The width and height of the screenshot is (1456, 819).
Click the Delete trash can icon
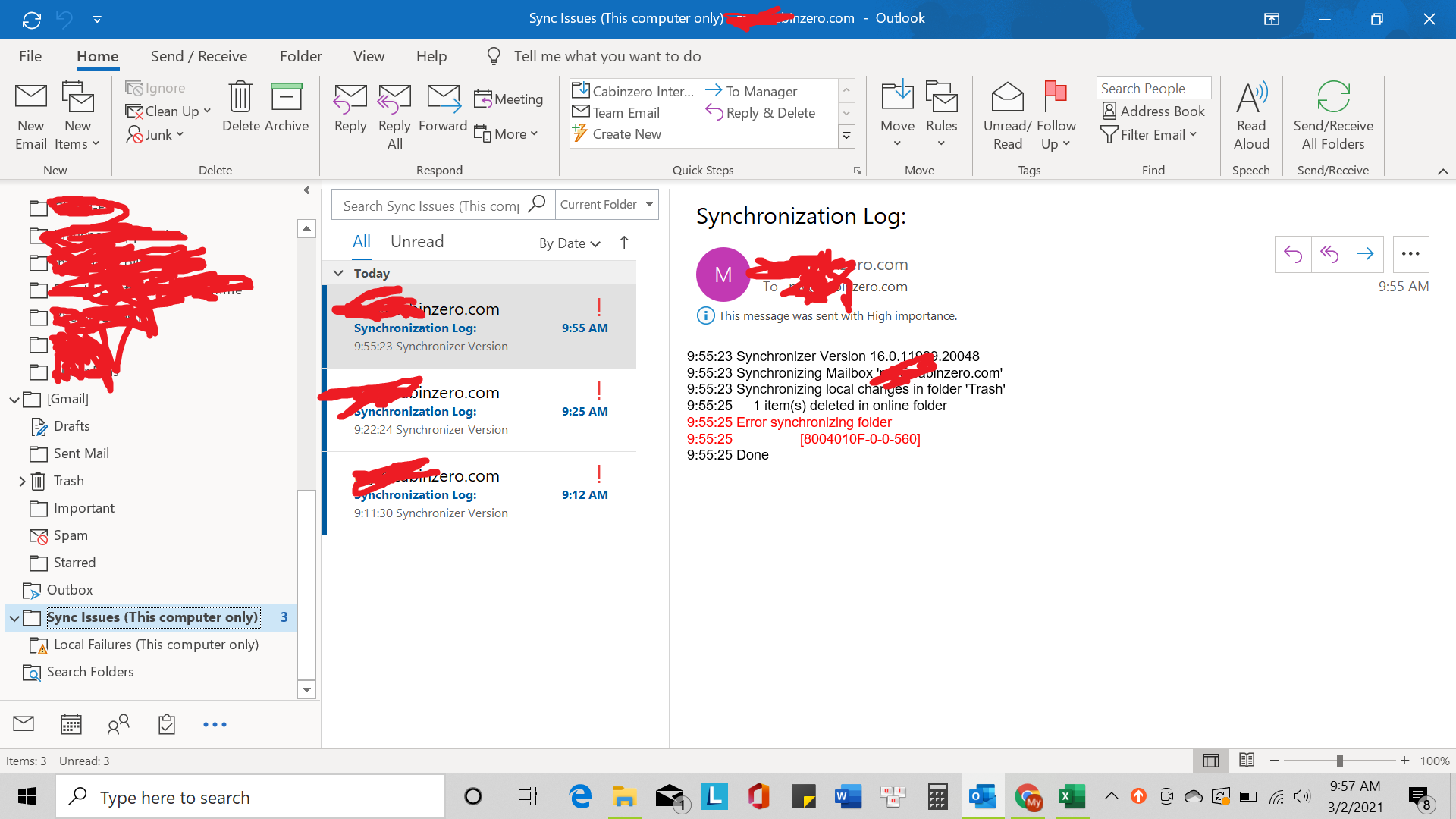240,98
